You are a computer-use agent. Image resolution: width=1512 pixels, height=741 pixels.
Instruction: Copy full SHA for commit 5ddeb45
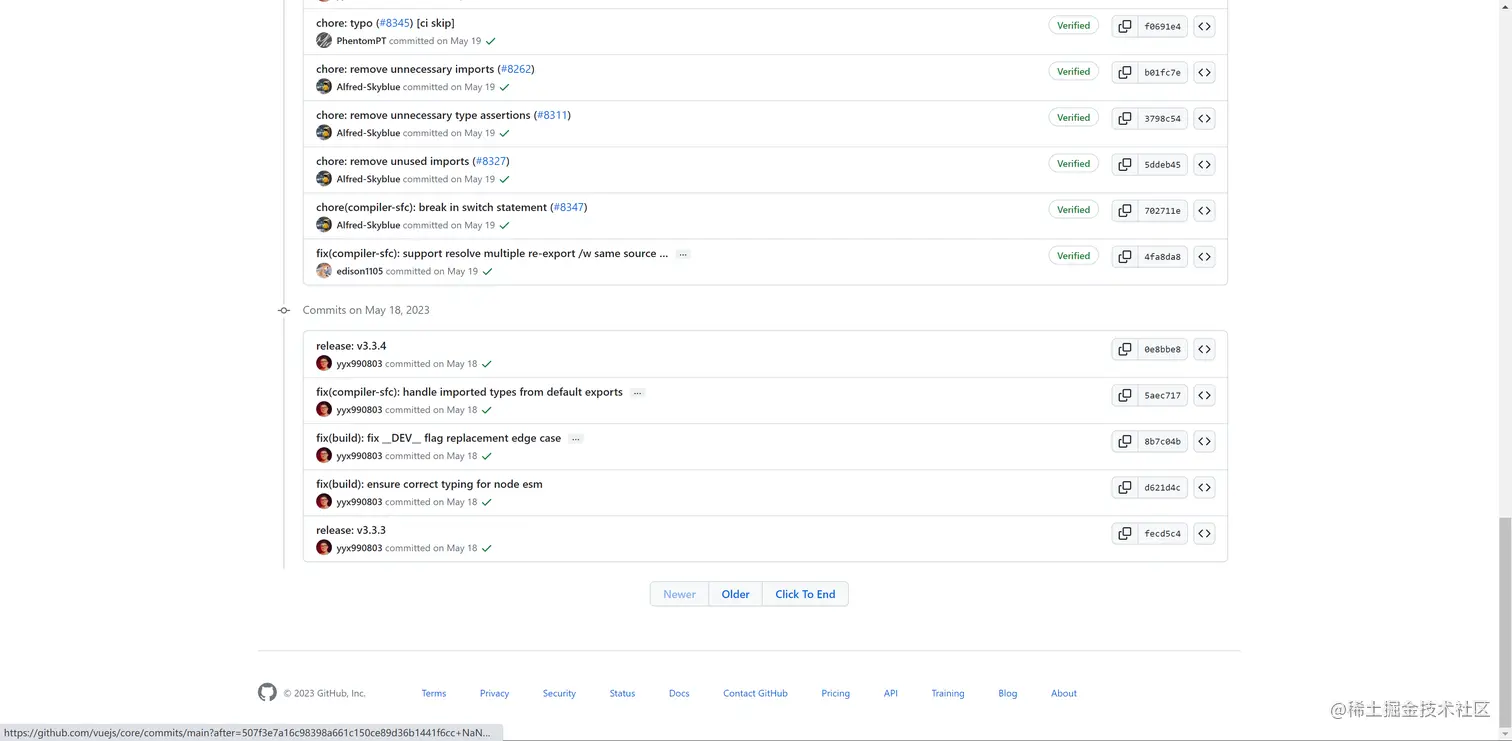click(x=1125, y=165)
